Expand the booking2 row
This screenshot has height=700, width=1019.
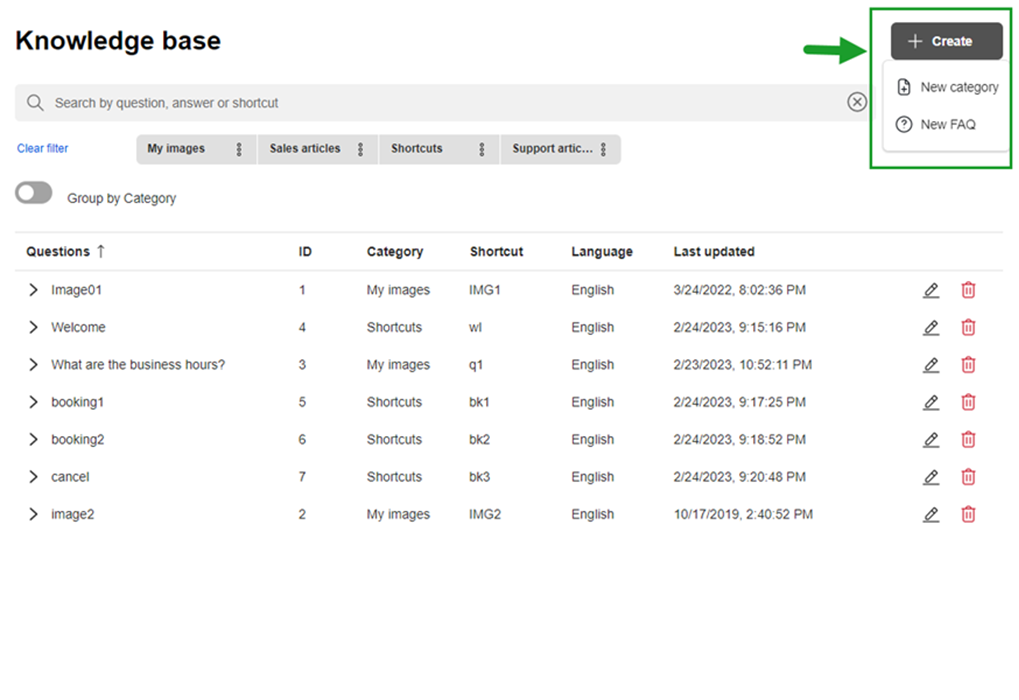33,439
